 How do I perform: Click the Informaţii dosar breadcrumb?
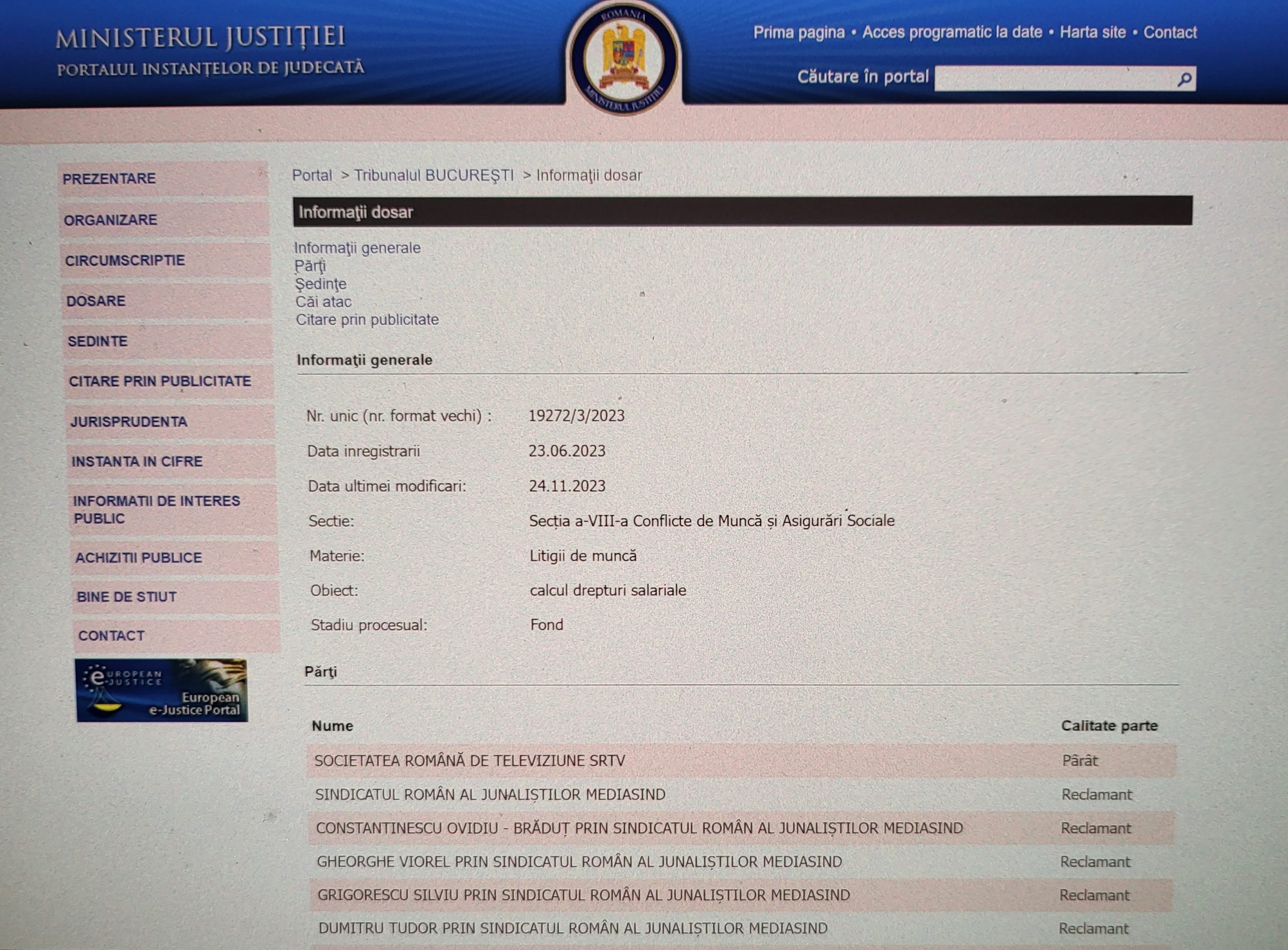[x=589, y=176]
